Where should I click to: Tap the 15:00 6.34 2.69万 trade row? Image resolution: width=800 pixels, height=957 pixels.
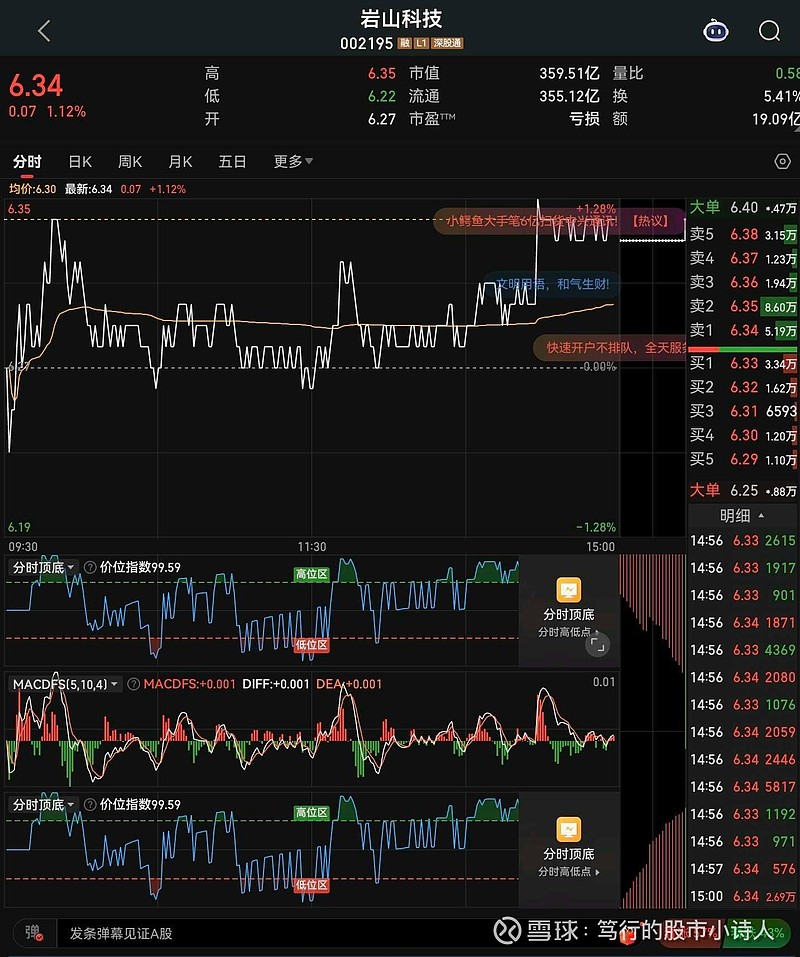tap(743, 896)
